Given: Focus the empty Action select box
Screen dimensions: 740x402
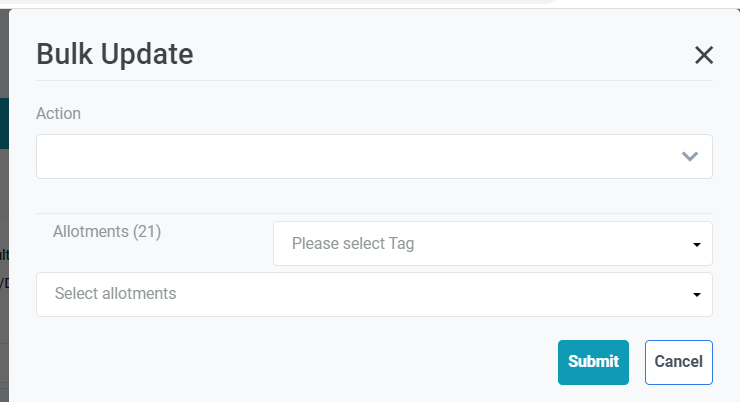Looking at the screenshot, I should click(300, 157).
